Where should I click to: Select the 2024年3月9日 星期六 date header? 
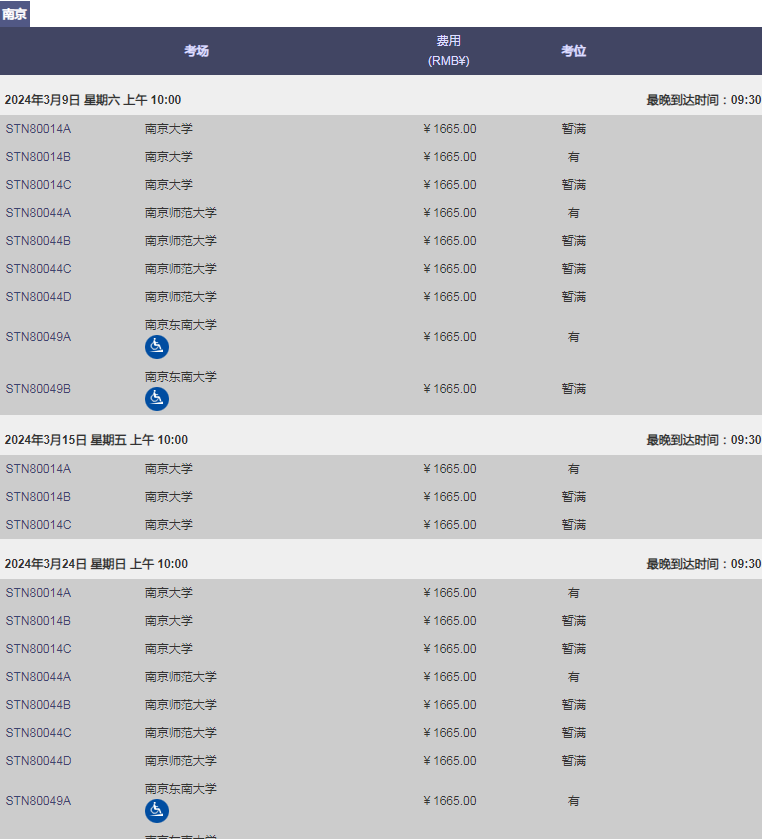pos(96,100)
